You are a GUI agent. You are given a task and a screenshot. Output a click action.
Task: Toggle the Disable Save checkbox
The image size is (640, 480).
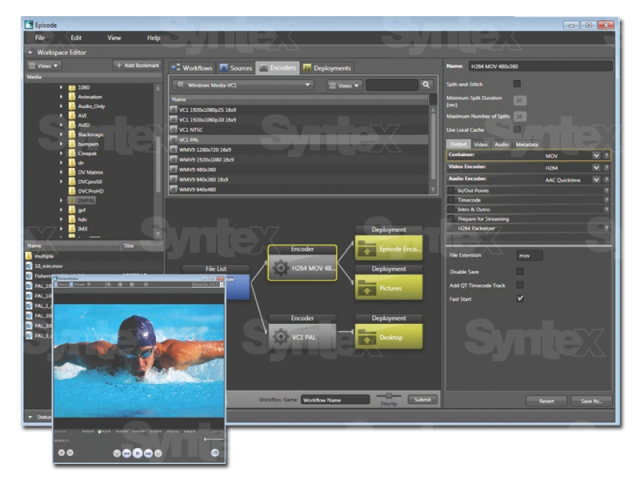[x=519, y=270]
